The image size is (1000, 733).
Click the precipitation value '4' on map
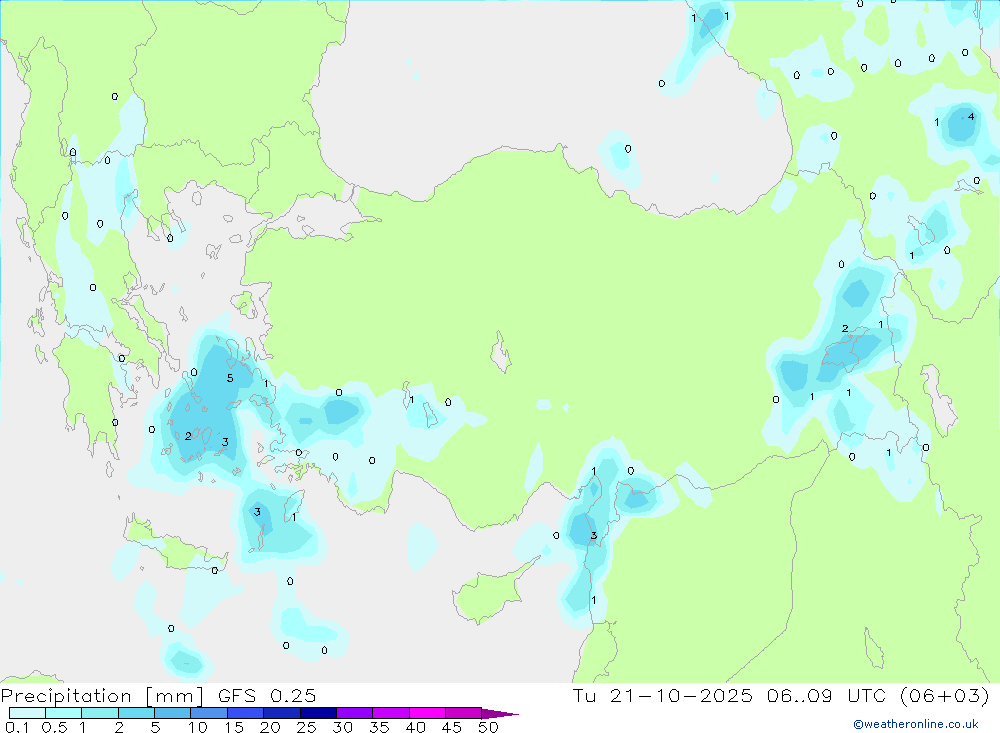[x=971, y=116]
